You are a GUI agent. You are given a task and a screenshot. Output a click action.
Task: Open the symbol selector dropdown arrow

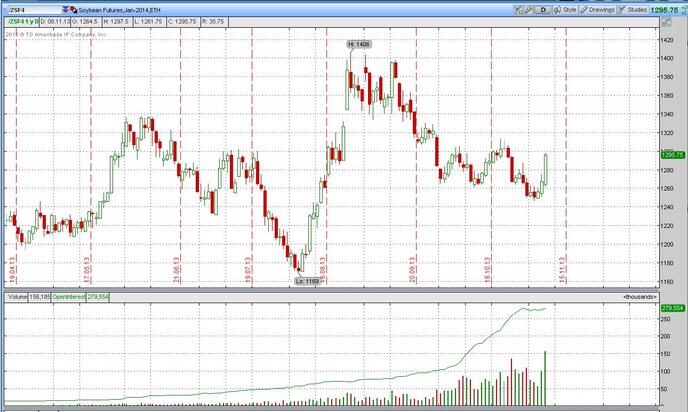pyautogui.click(x=65, y=10)
